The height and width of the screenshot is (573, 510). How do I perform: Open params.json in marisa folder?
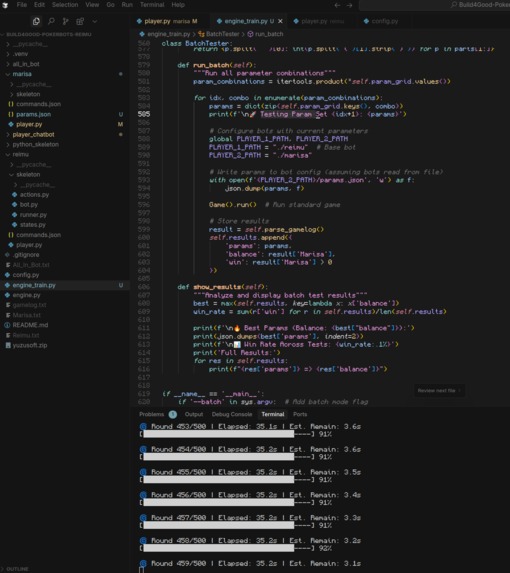[33, 114]
